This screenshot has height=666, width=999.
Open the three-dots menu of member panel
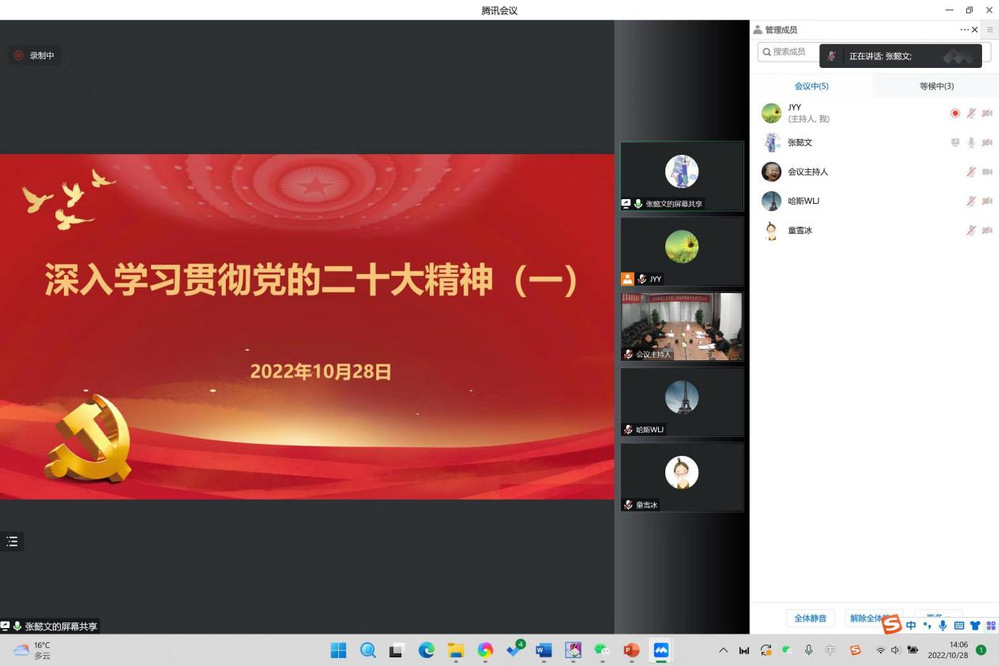(x=964, y=29)
